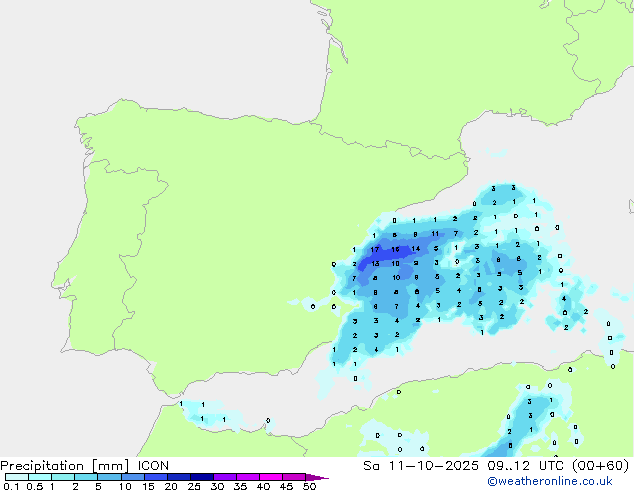Click the 'ICON' model name label
This screenshot has height=490, width=634.
click(x=153, y=466)
